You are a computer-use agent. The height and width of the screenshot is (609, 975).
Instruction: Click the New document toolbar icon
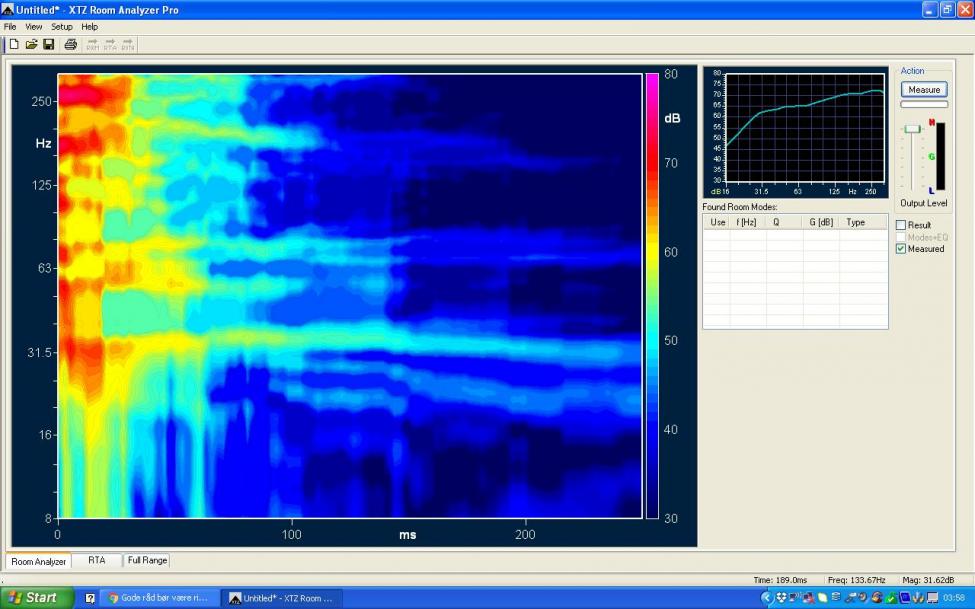coord(14,44)
